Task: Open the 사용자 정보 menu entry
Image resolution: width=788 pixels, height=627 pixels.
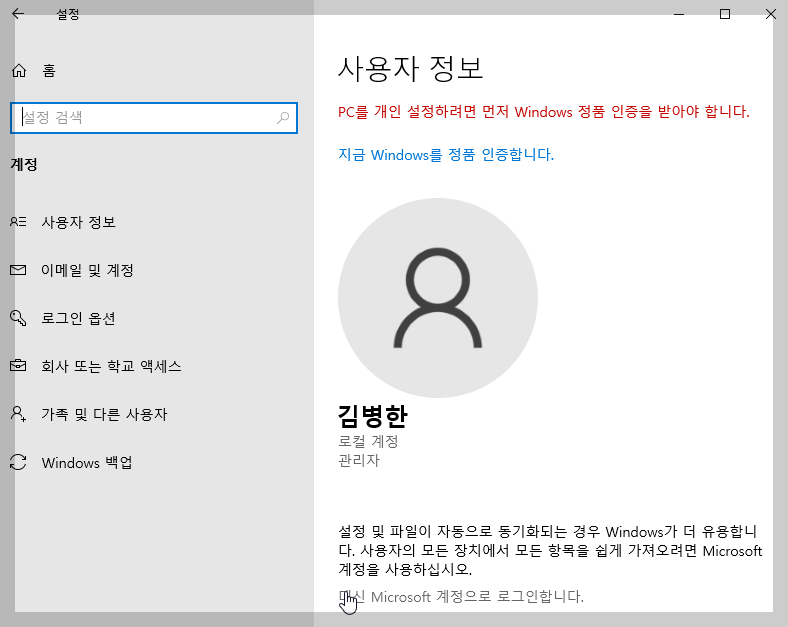Action: 157,222
